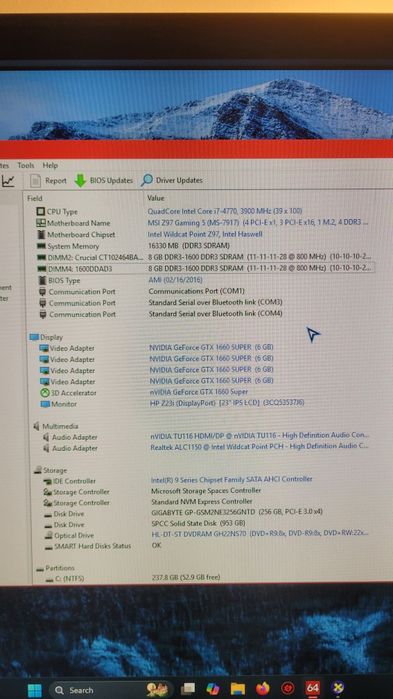Viewport: 393px width, 699px height.
Task: Open the Report wizard from toolbar
Action: click(x=48, y=181)
